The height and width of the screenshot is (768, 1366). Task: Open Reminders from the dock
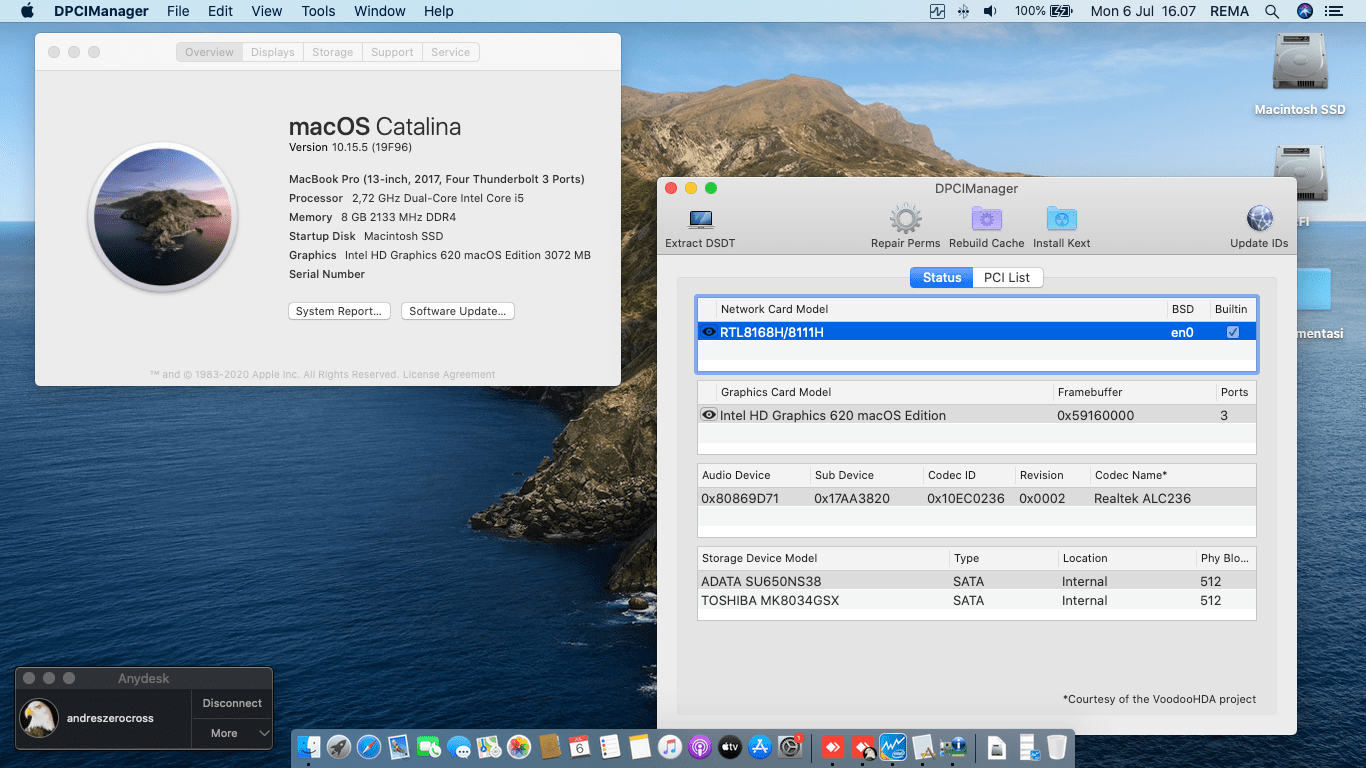tap(609, 746)
